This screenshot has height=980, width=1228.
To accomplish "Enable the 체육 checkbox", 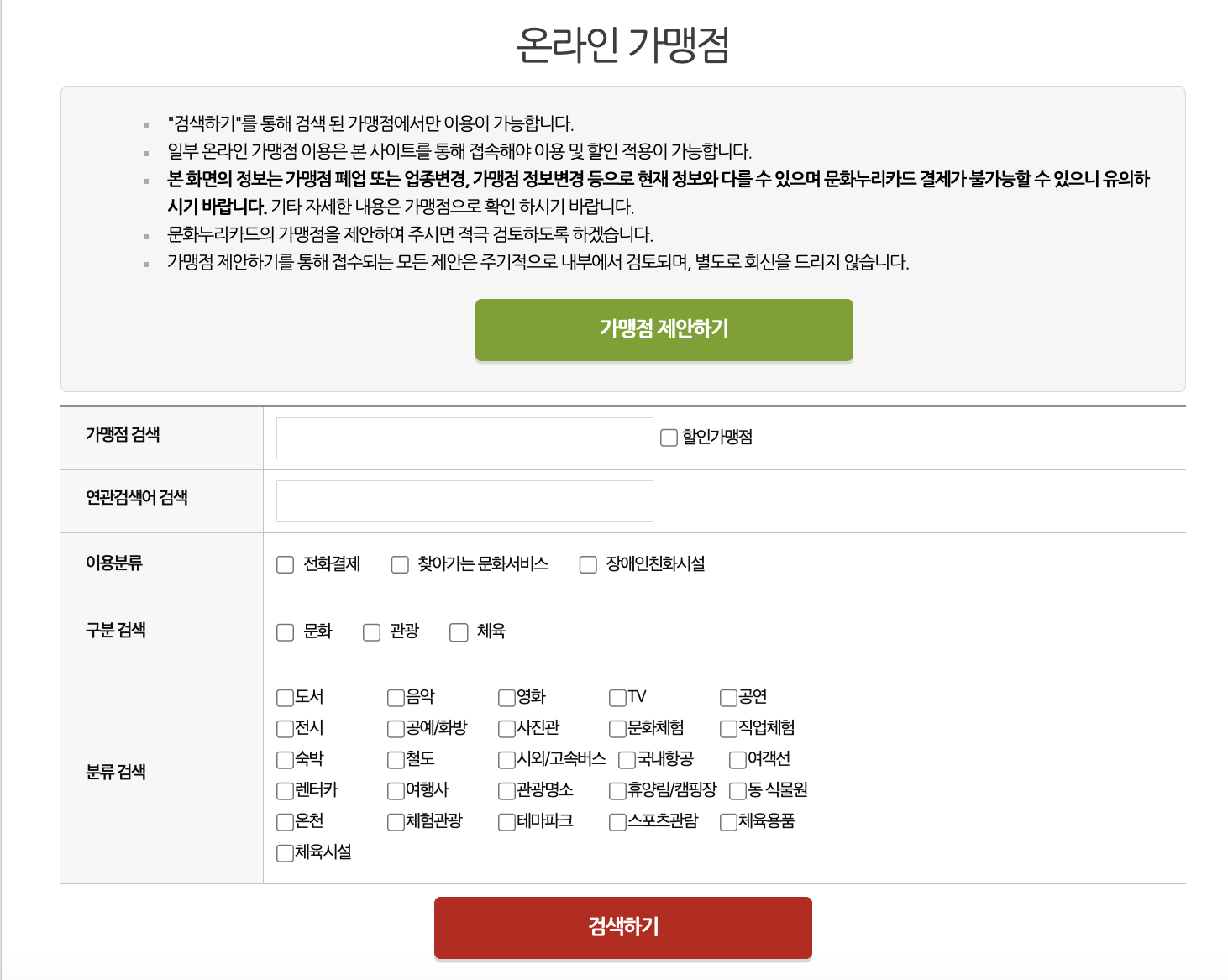I will pyautogui.click(x=459, y=631).
